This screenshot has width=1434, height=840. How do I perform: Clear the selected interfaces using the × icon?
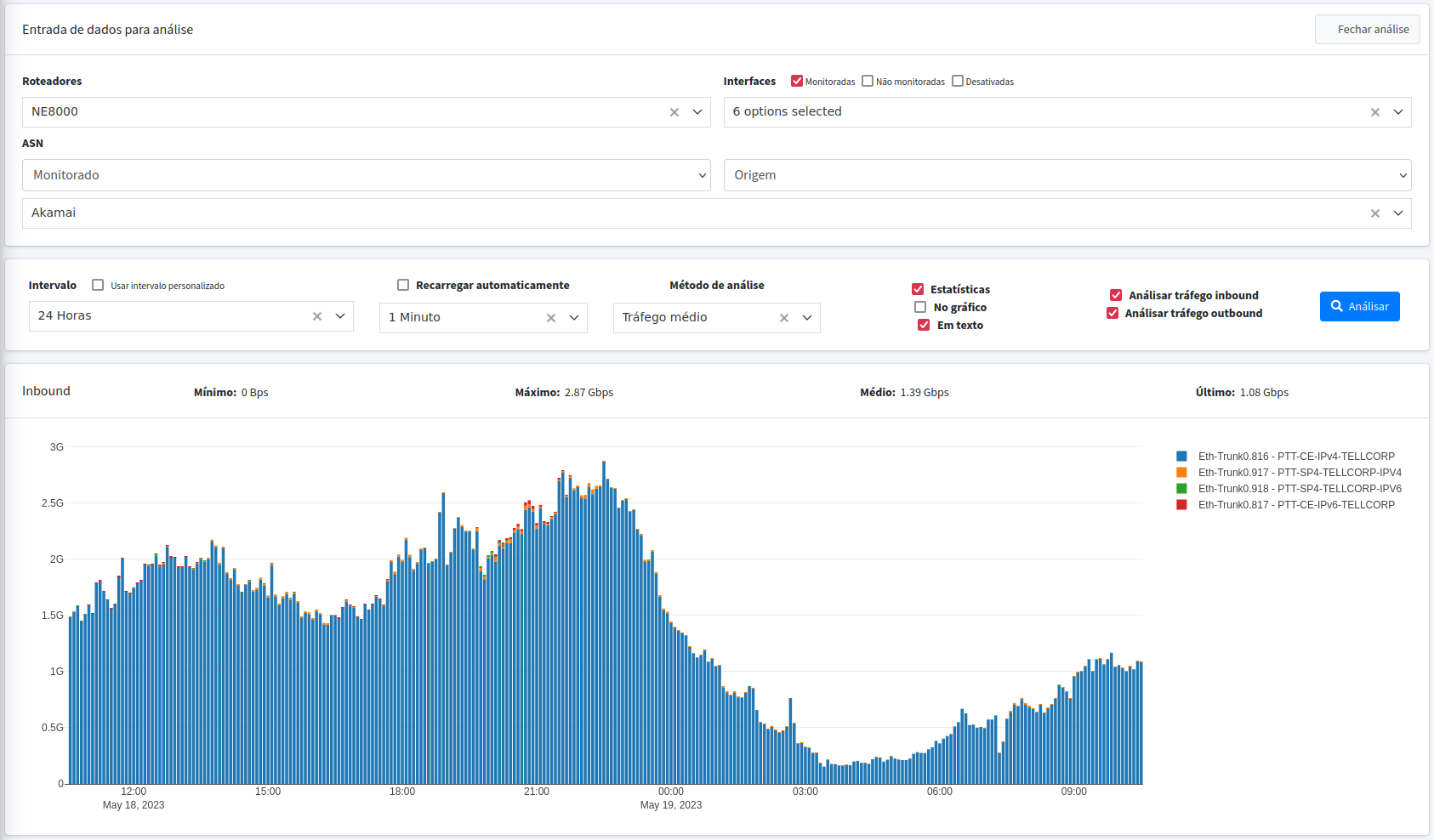point(1374,111)
